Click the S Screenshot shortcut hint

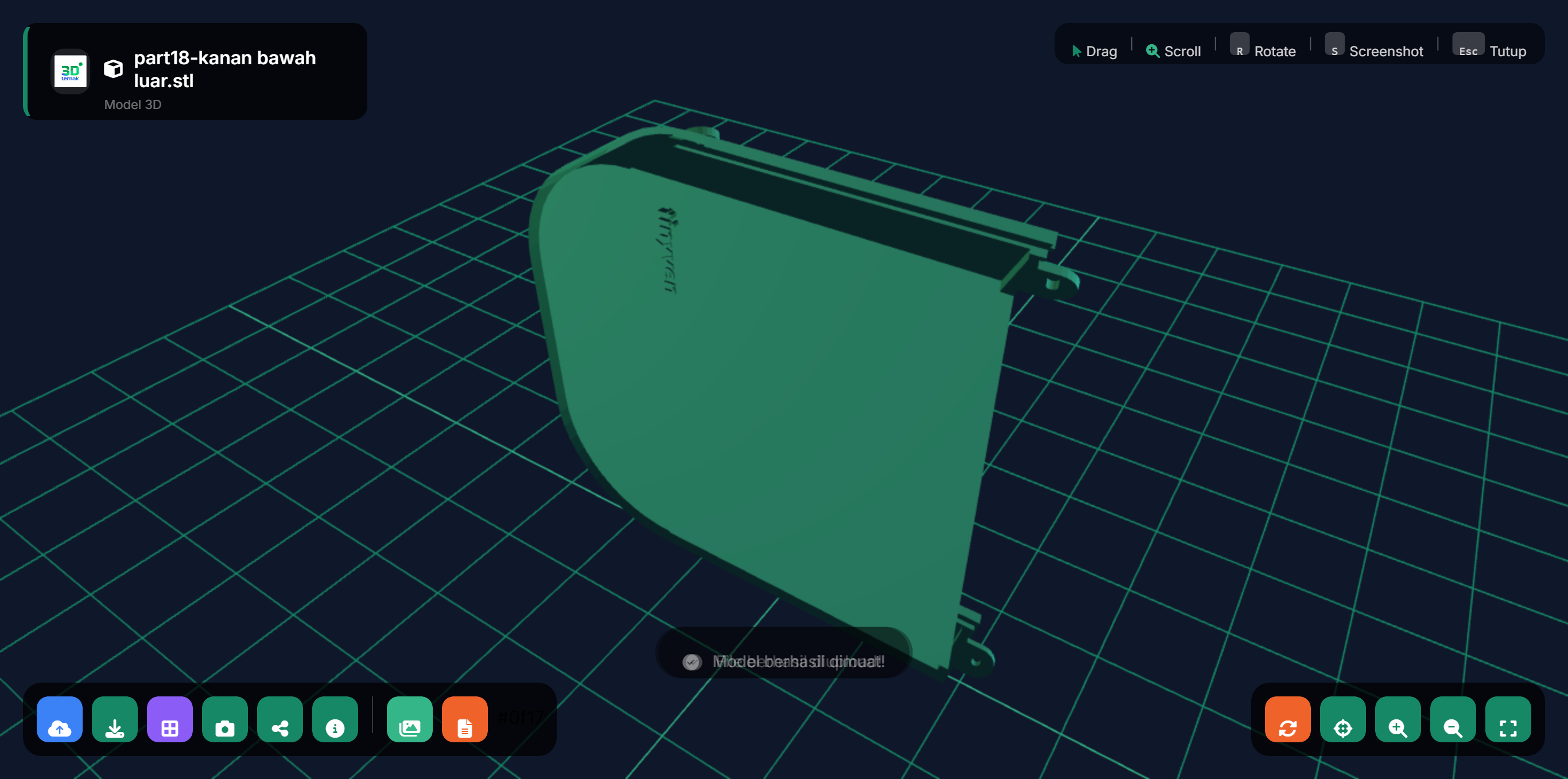coord(1375,48)
